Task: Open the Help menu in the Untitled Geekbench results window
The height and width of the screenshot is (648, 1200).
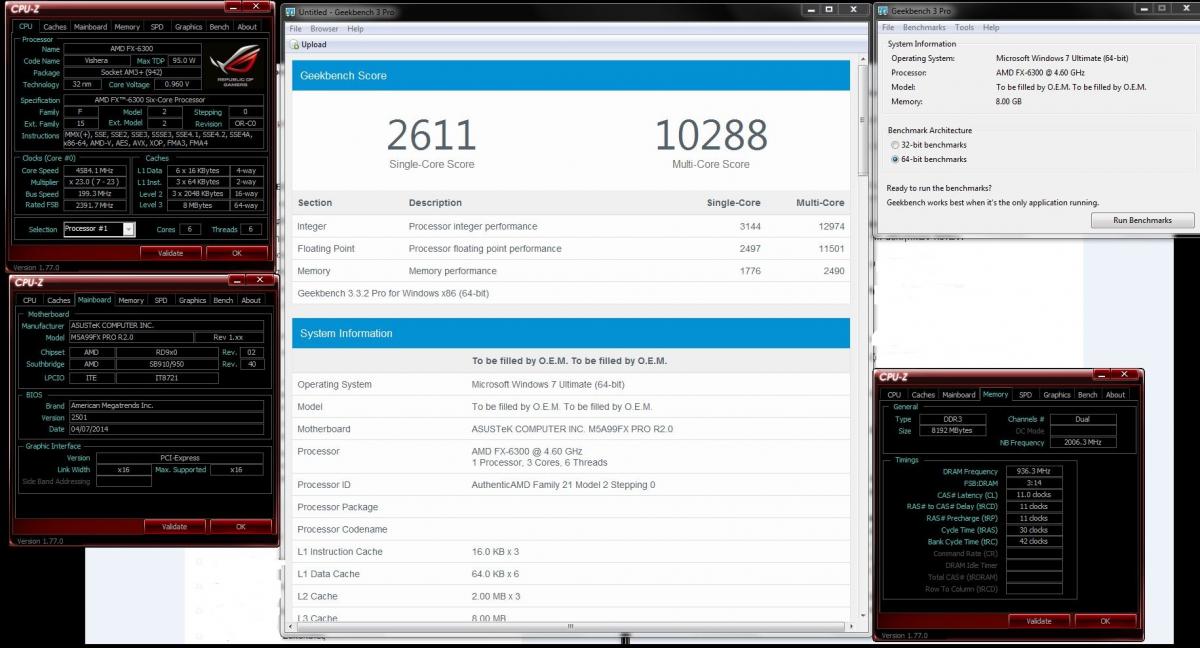Action: [356, 29]
